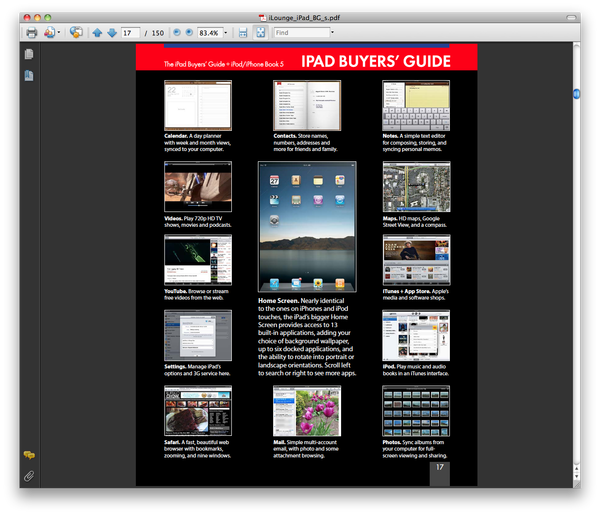Viewport: 600px width, 515px height.
Task: Click the 'Calendar. A day planner' caption
Action: pos(198,142)
